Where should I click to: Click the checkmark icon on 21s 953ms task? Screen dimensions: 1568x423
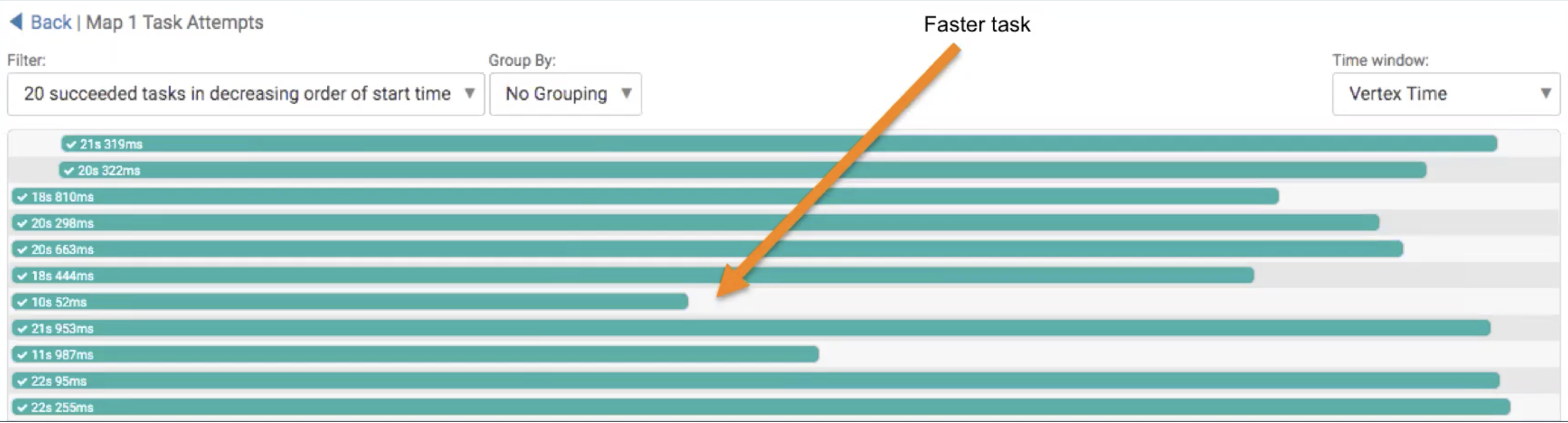tap(22, 329)
